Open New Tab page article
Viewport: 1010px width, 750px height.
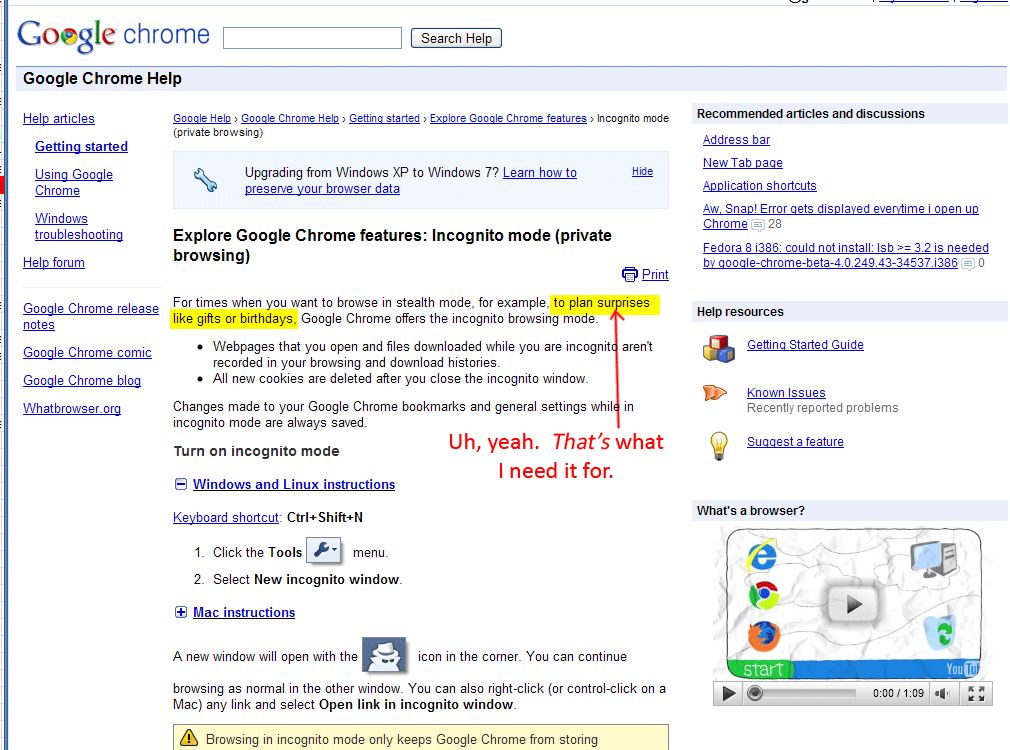point(743,163)
